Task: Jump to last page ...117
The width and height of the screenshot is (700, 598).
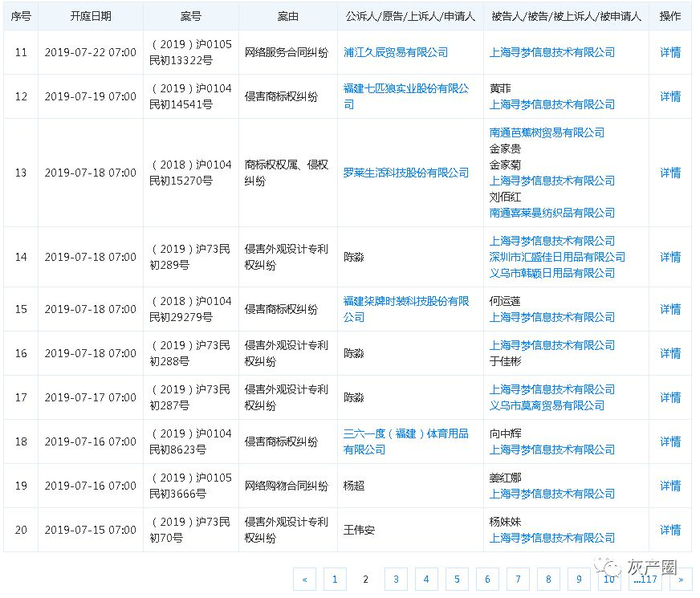Action: 646,579
